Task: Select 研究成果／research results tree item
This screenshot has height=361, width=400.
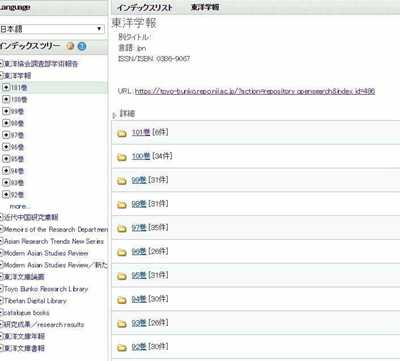Action: point(44,324)
